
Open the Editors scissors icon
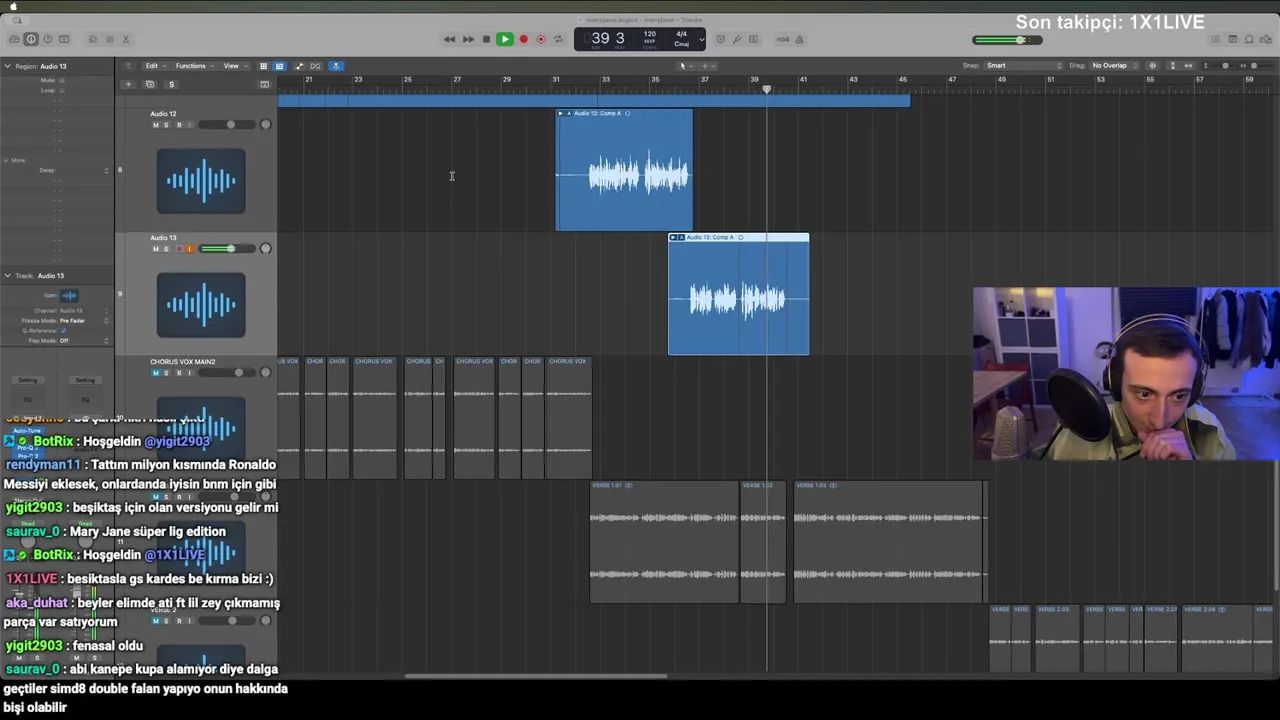click(126, 39)
